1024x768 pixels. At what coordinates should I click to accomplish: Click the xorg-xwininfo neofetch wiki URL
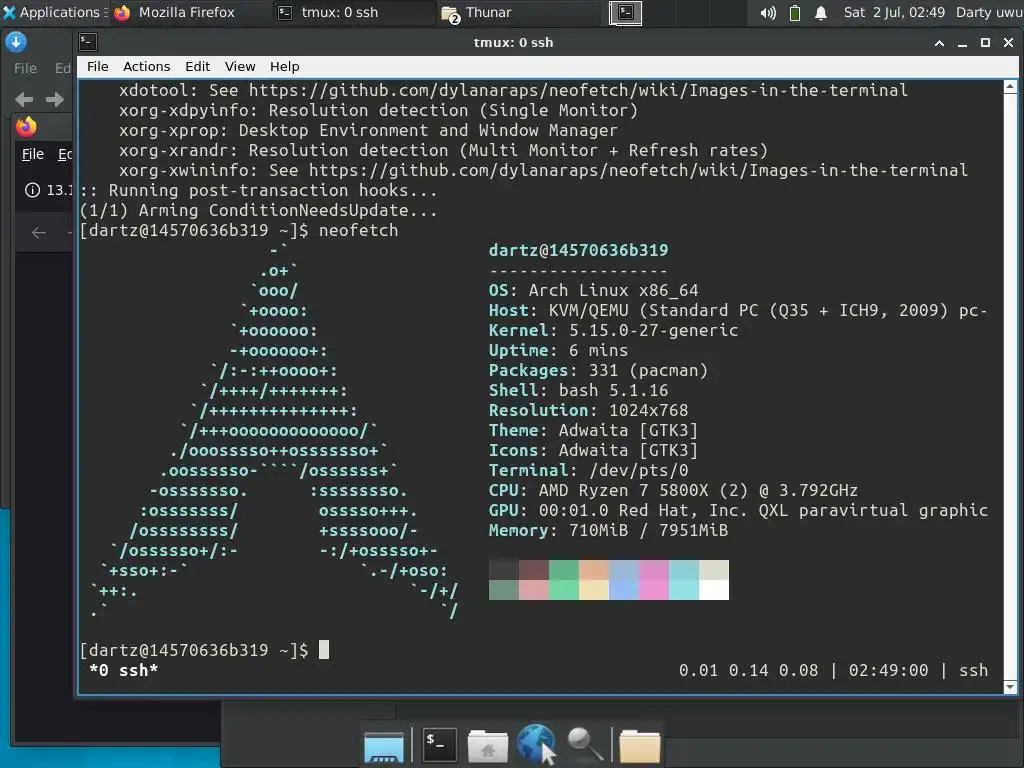[638, 170]
